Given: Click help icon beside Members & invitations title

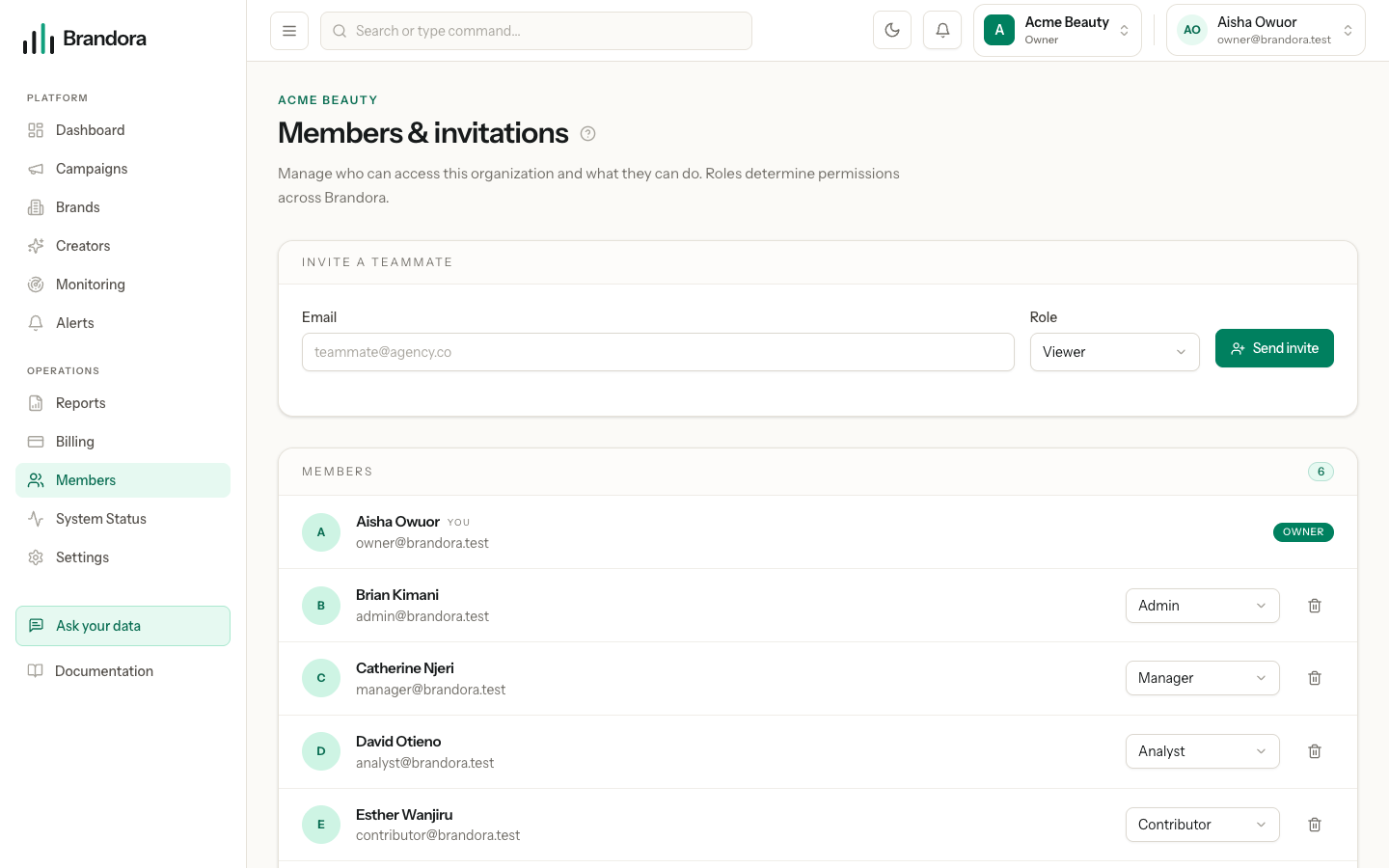Looking at the screenshot, I should point(588,134).
